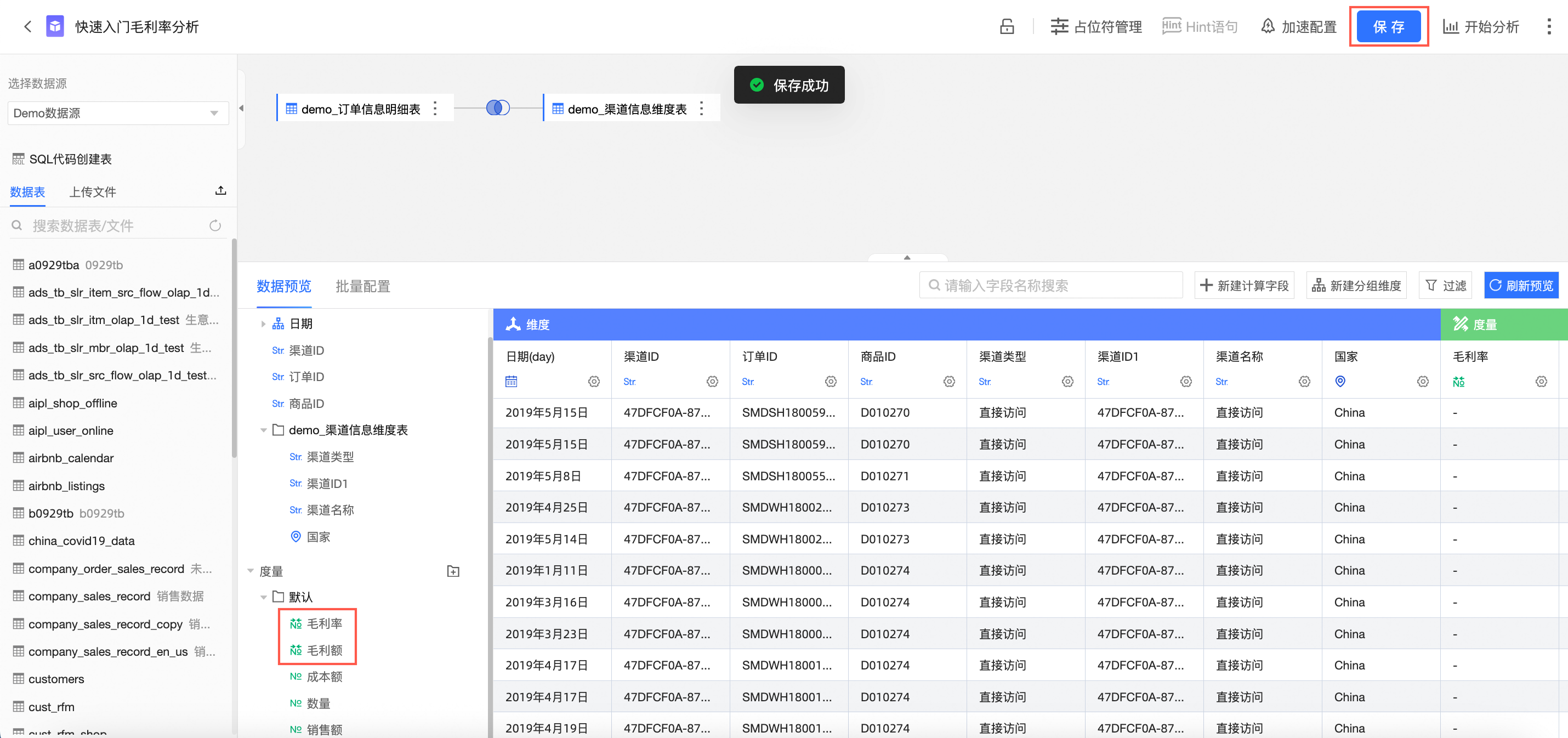The image size is (1568, 738).
Task: Switch to the 上传文件 tab
Action: 93,192
